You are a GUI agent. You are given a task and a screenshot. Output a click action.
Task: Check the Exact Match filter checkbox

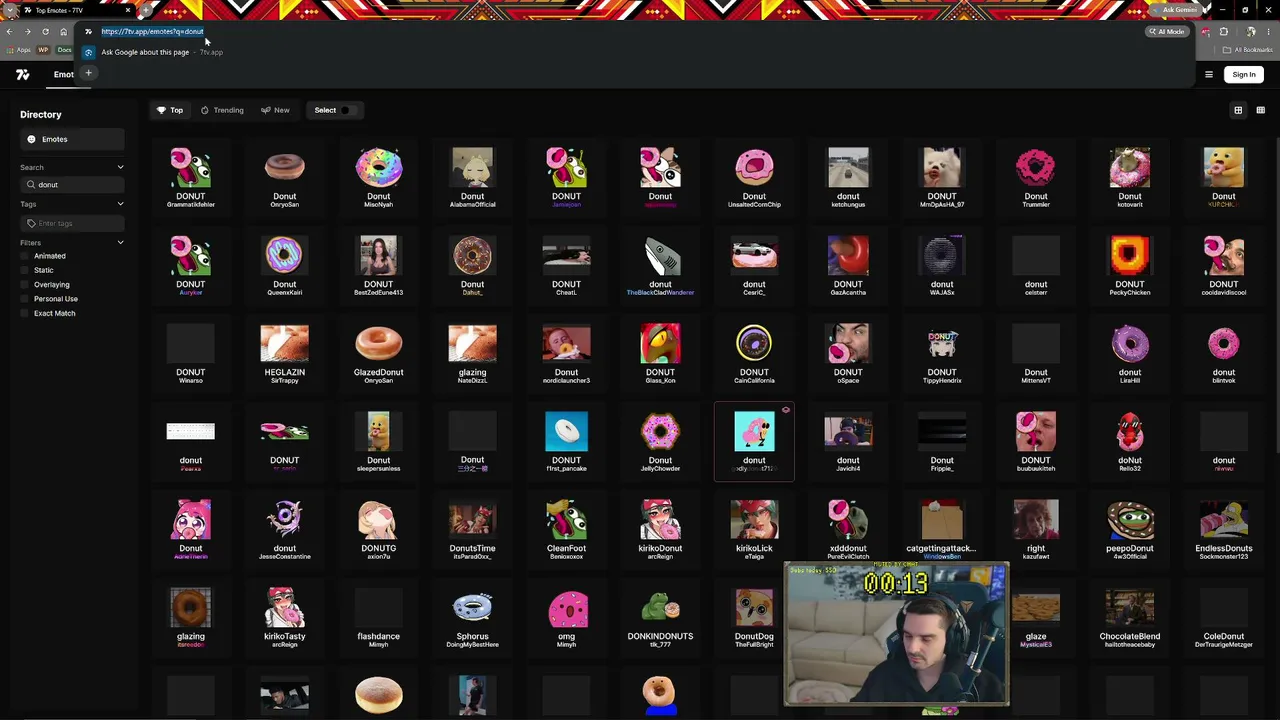point(25,313)
